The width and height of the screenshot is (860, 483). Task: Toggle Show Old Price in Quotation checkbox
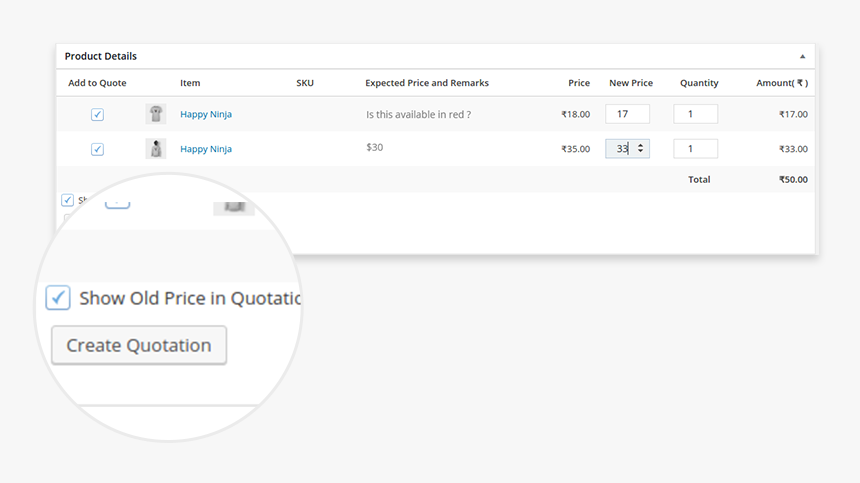tap(58, 297)
